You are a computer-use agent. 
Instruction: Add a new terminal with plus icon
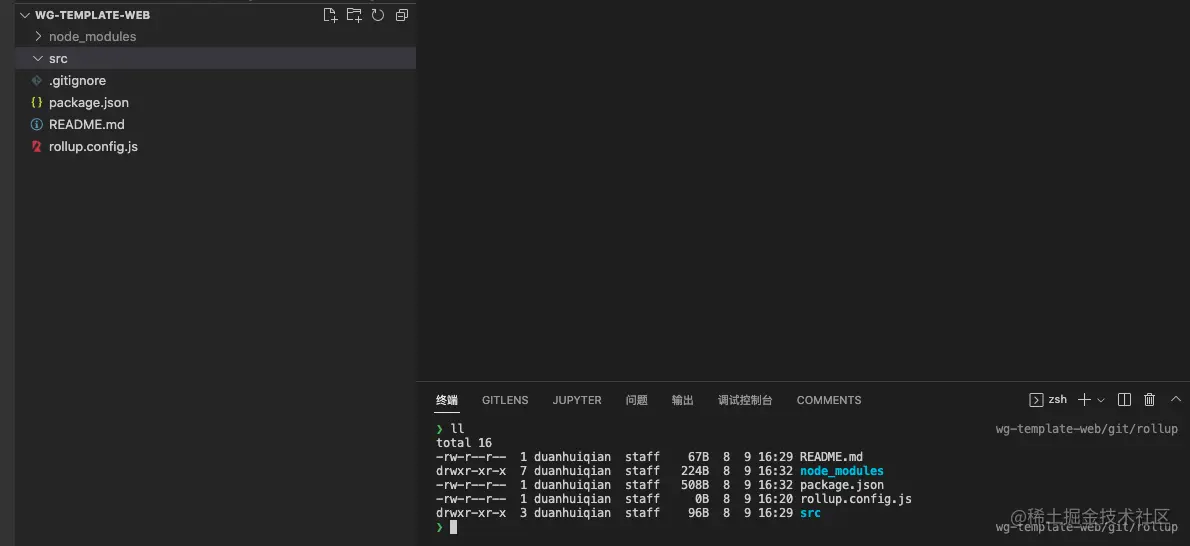(1085, 399)
